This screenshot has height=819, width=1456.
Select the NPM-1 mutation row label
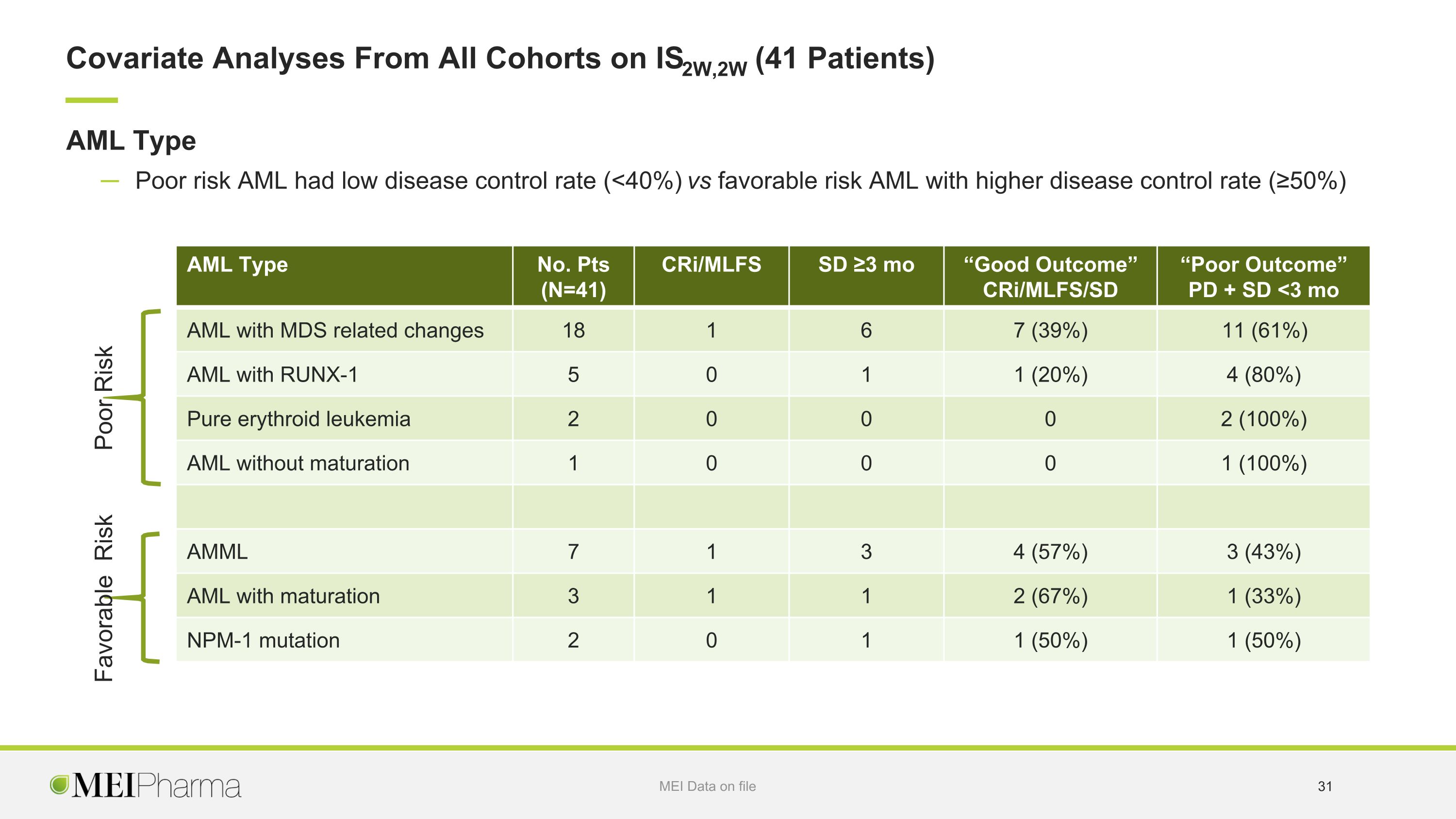coord(264,640)
